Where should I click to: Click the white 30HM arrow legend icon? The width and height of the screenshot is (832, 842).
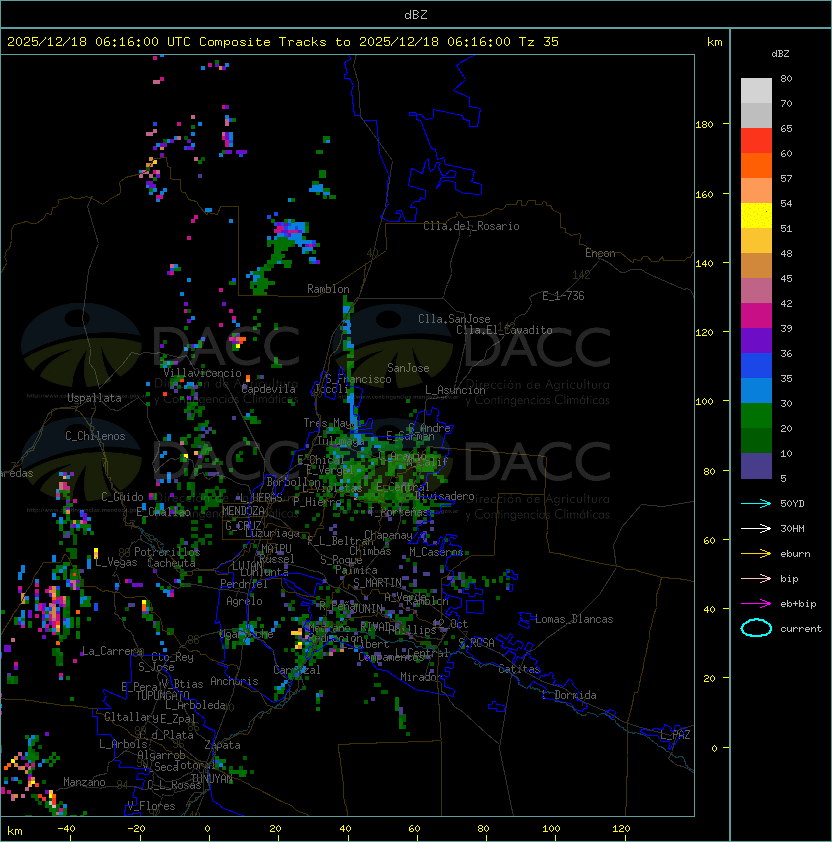coord(756,528)
